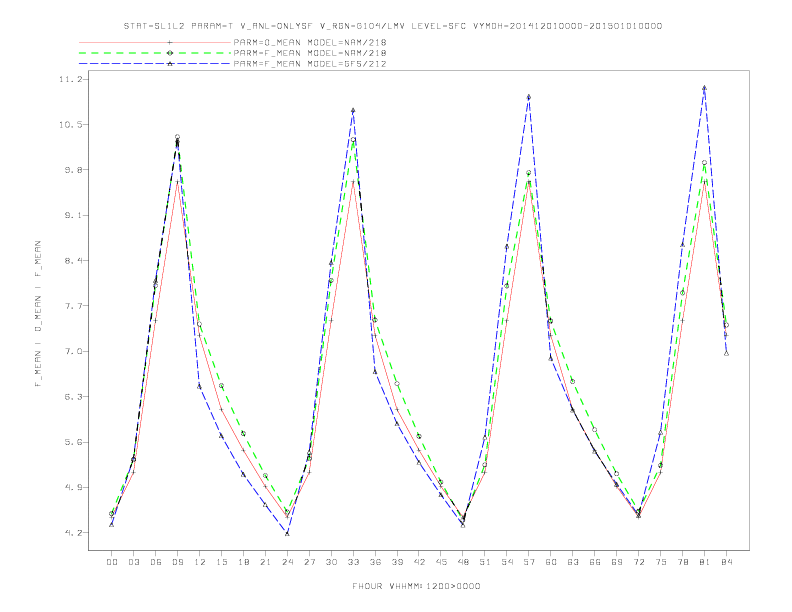The image size is (792, 612).
Task: Click x-axis hour label 24
Action: coord(287,562)
